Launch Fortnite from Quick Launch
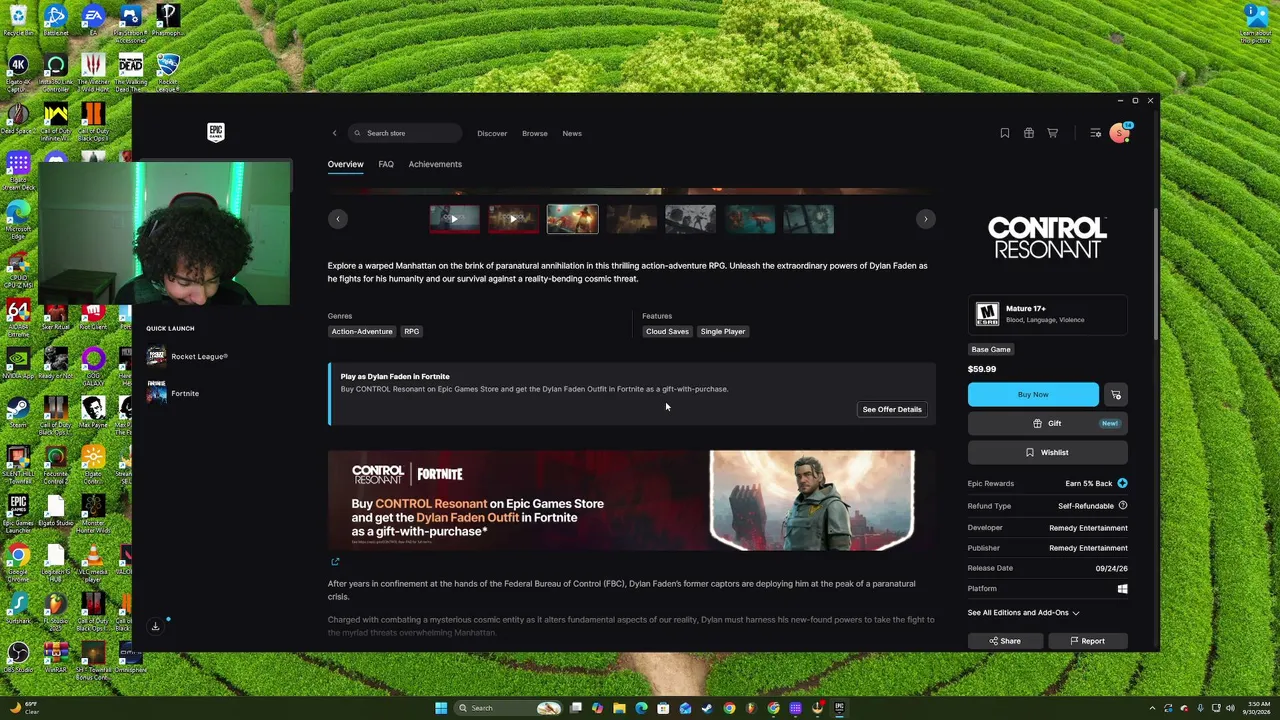The image size is (1280, 720). click(x=173, y=393)
